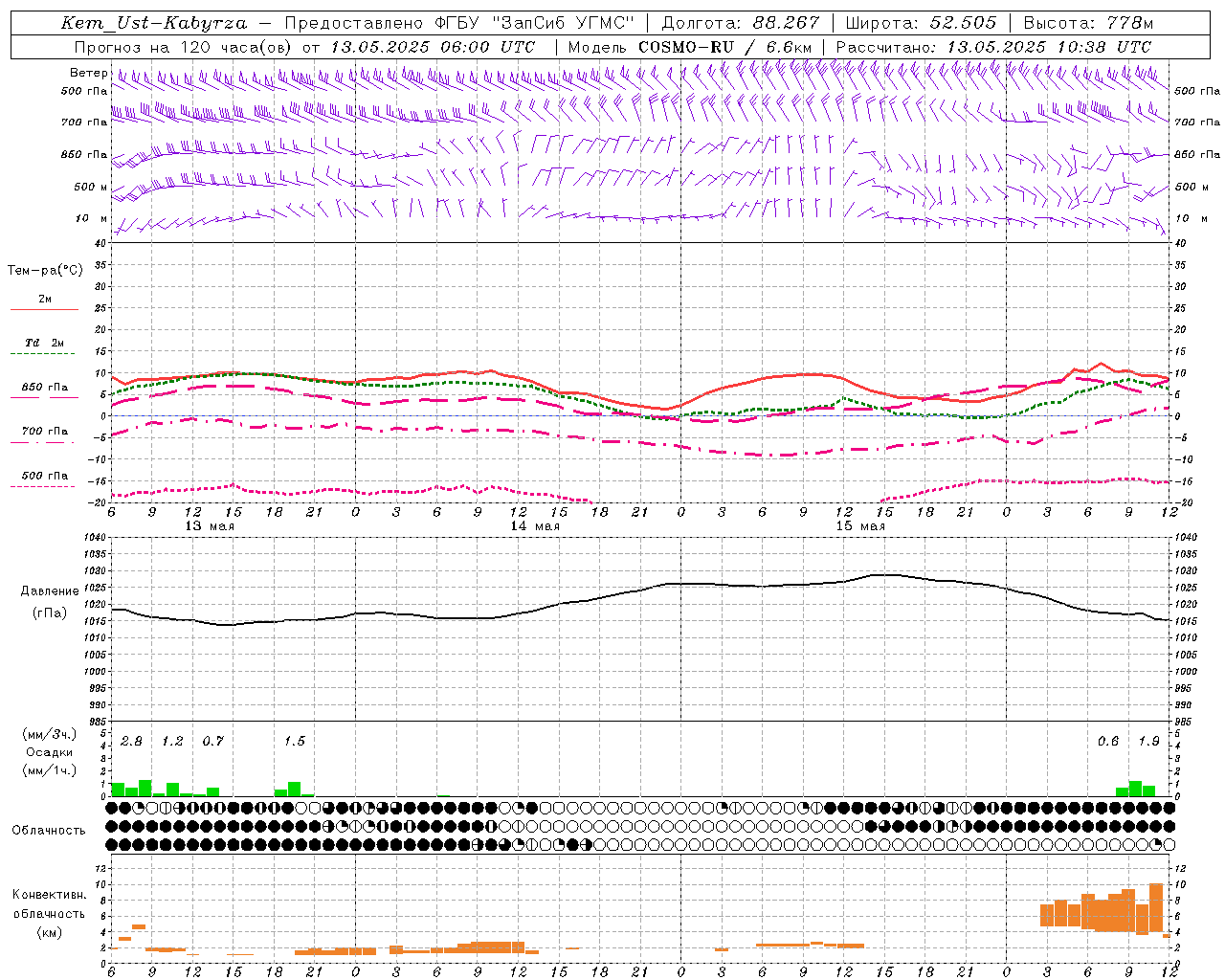Select the calculation time 13.05.2025 10:38 UTC
This screenshot has height=980, width=1225.
(x=1049, y=47)
